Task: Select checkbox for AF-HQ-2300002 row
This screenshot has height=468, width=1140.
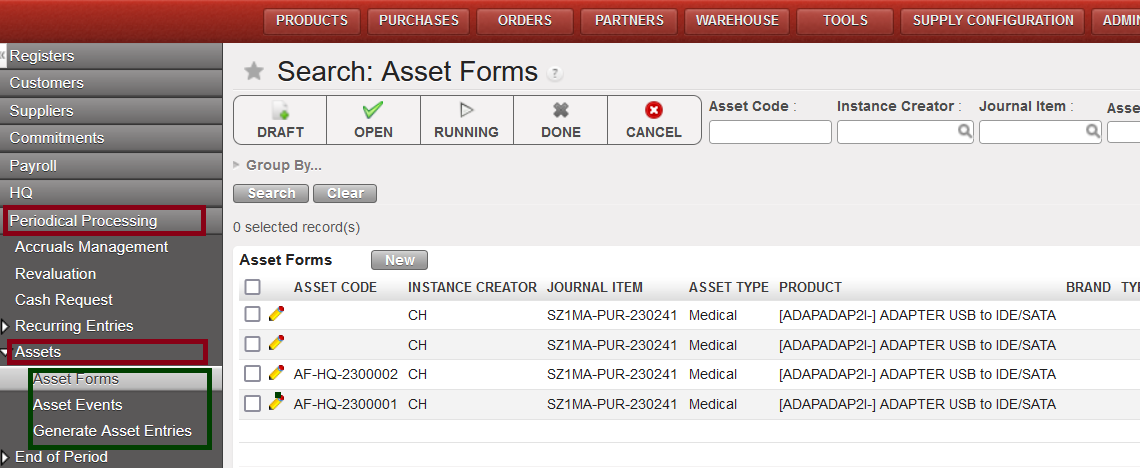Action: (x=252, y=374)
